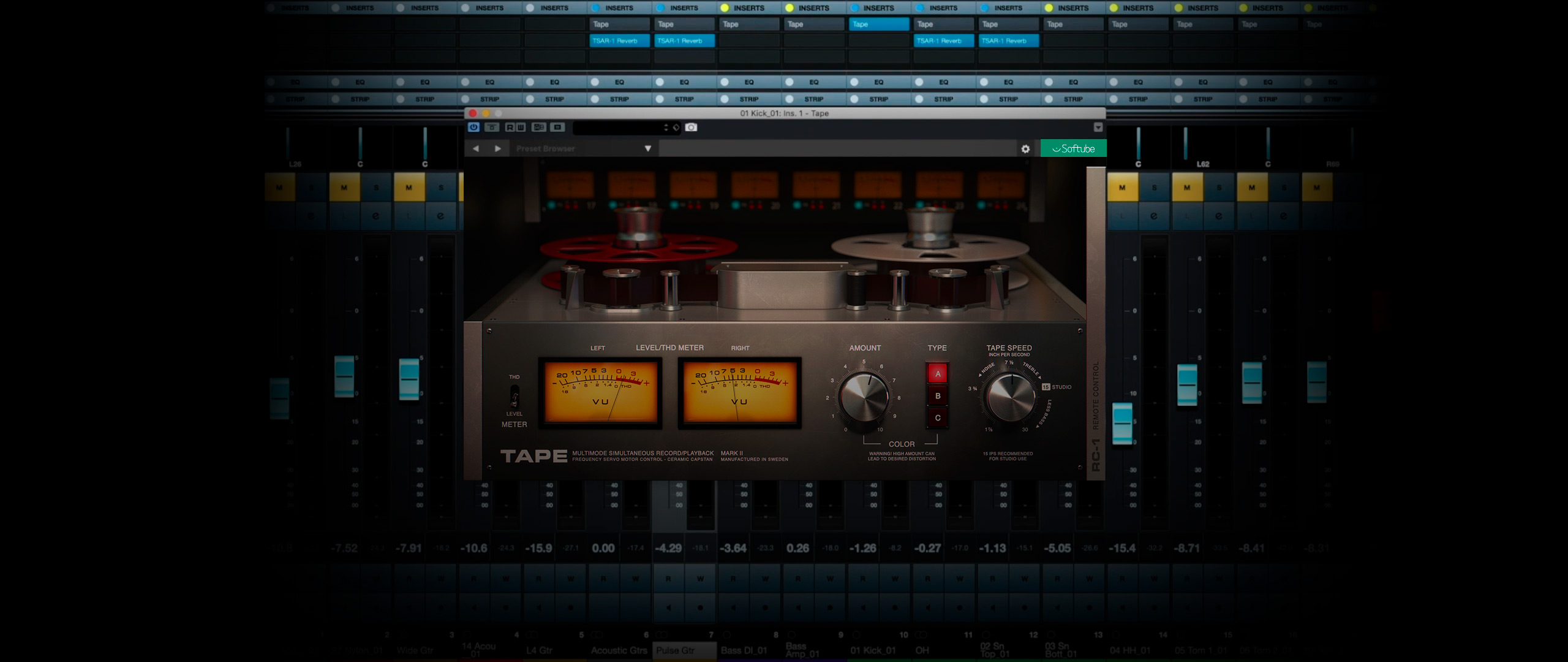The height and width of the screenshot is (662, 1568).
Task: Enable Write automation W button
Action: click(x=521, y=127)
